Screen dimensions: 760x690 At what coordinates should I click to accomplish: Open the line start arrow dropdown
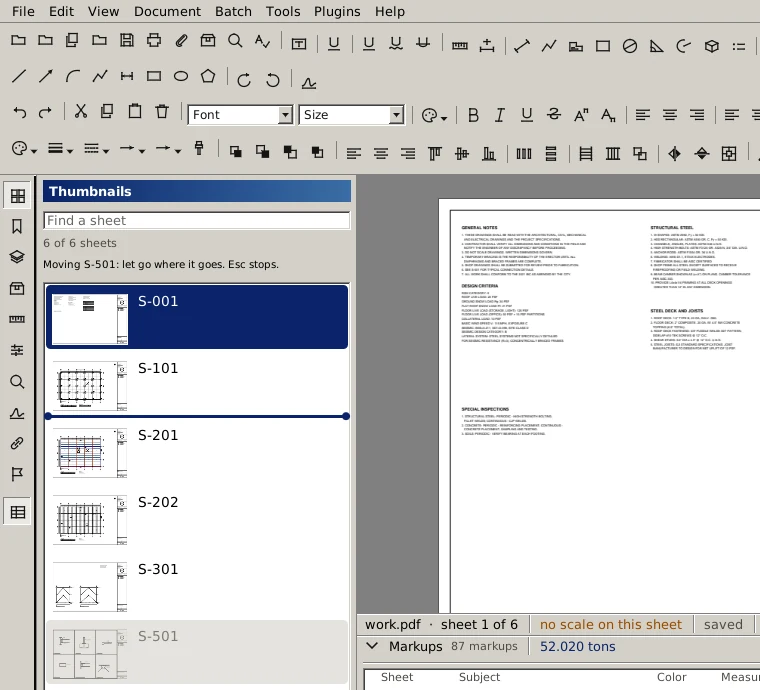[x=132, y=148]
